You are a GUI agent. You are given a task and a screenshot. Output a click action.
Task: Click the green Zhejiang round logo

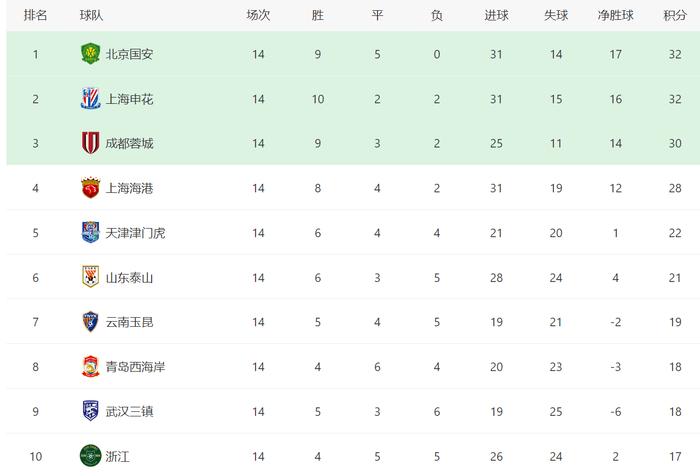[90, 455]
